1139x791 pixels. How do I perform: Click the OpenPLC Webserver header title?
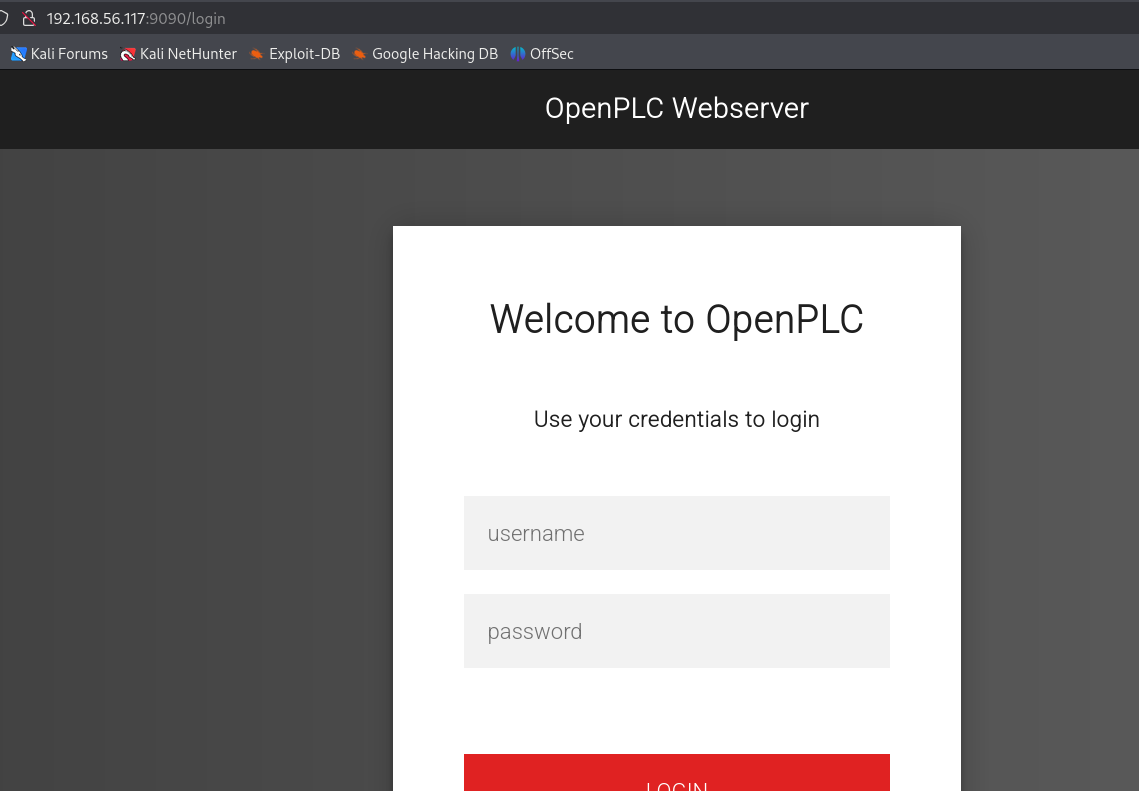tap(676, 108)
